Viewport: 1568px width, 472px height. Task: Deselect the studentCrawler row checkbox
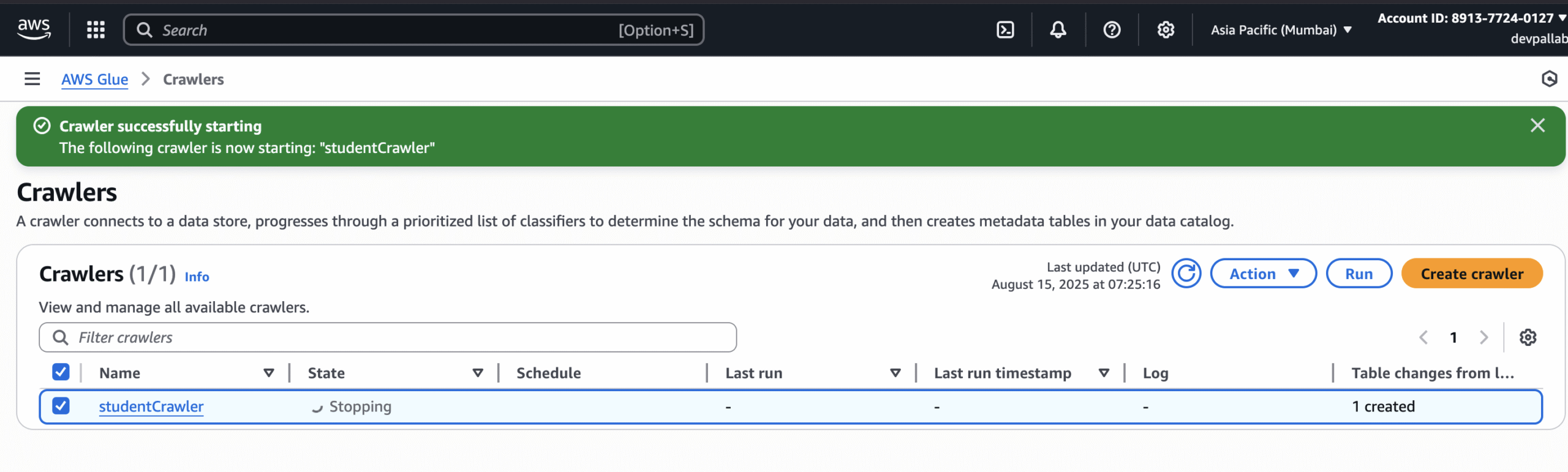point(61,406)
